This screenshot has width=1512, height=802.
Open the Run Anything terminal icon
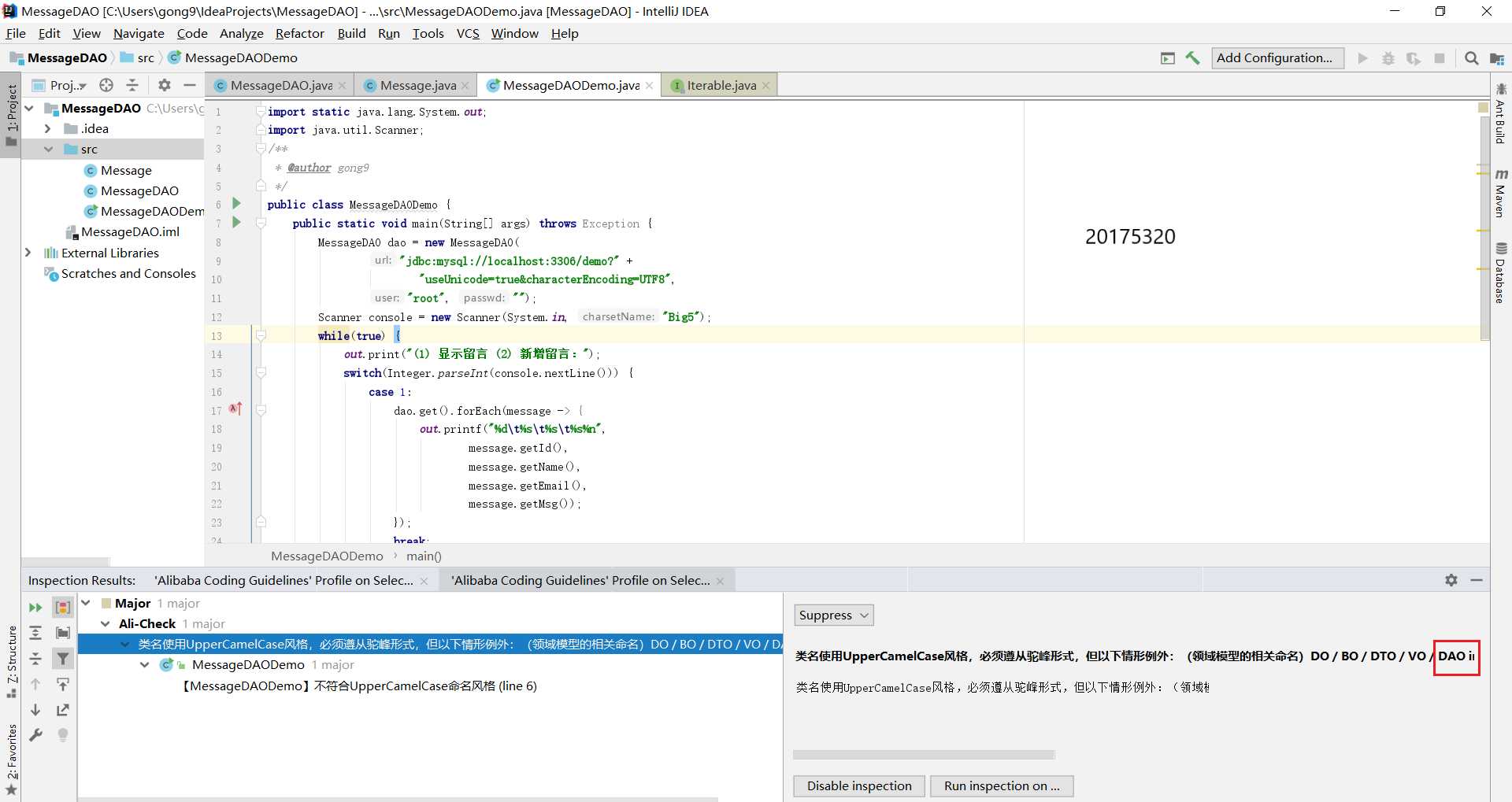click(1168, 58)
